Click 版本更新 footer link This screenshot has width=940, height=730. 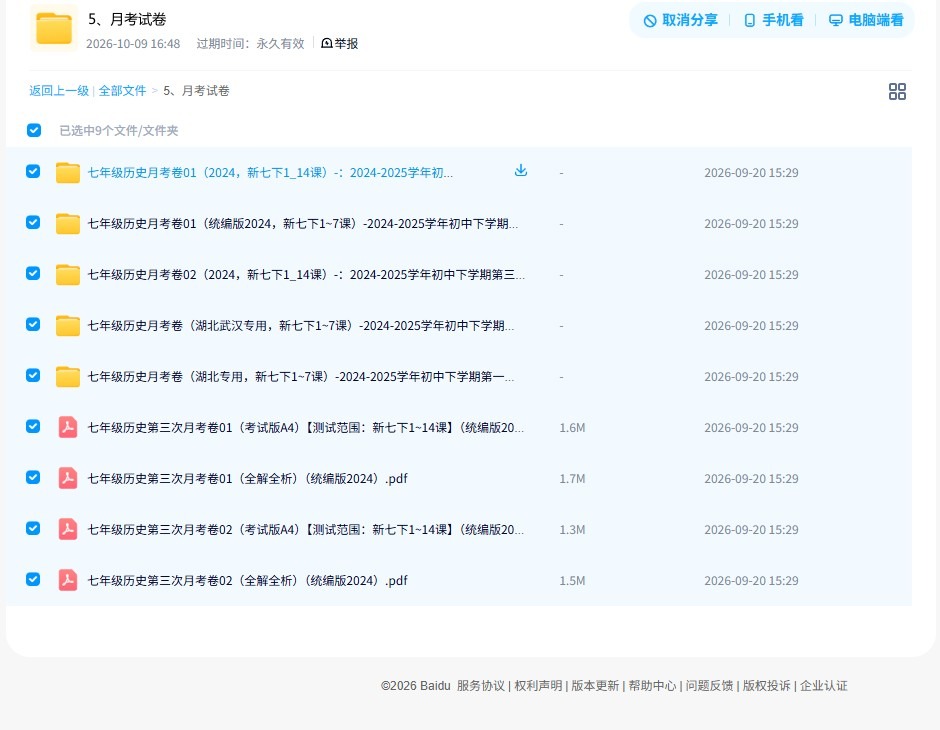point(595,686)
